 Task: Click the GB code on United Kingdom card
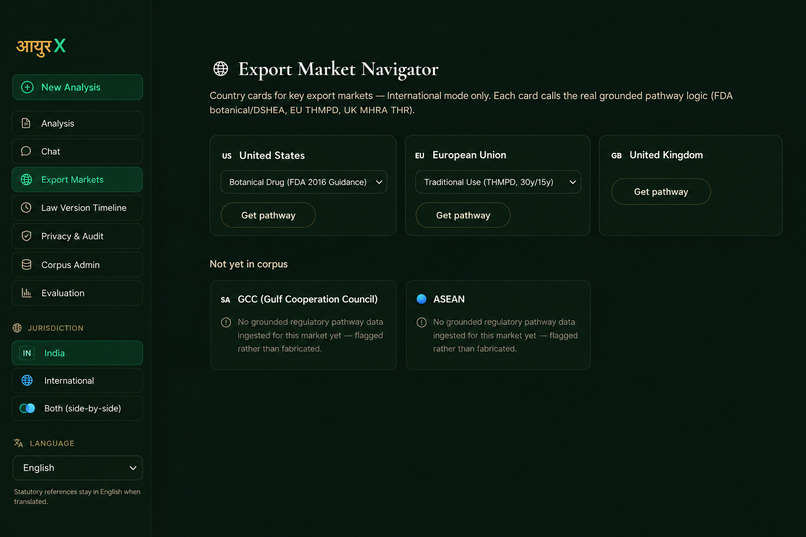tap(616, 155)
